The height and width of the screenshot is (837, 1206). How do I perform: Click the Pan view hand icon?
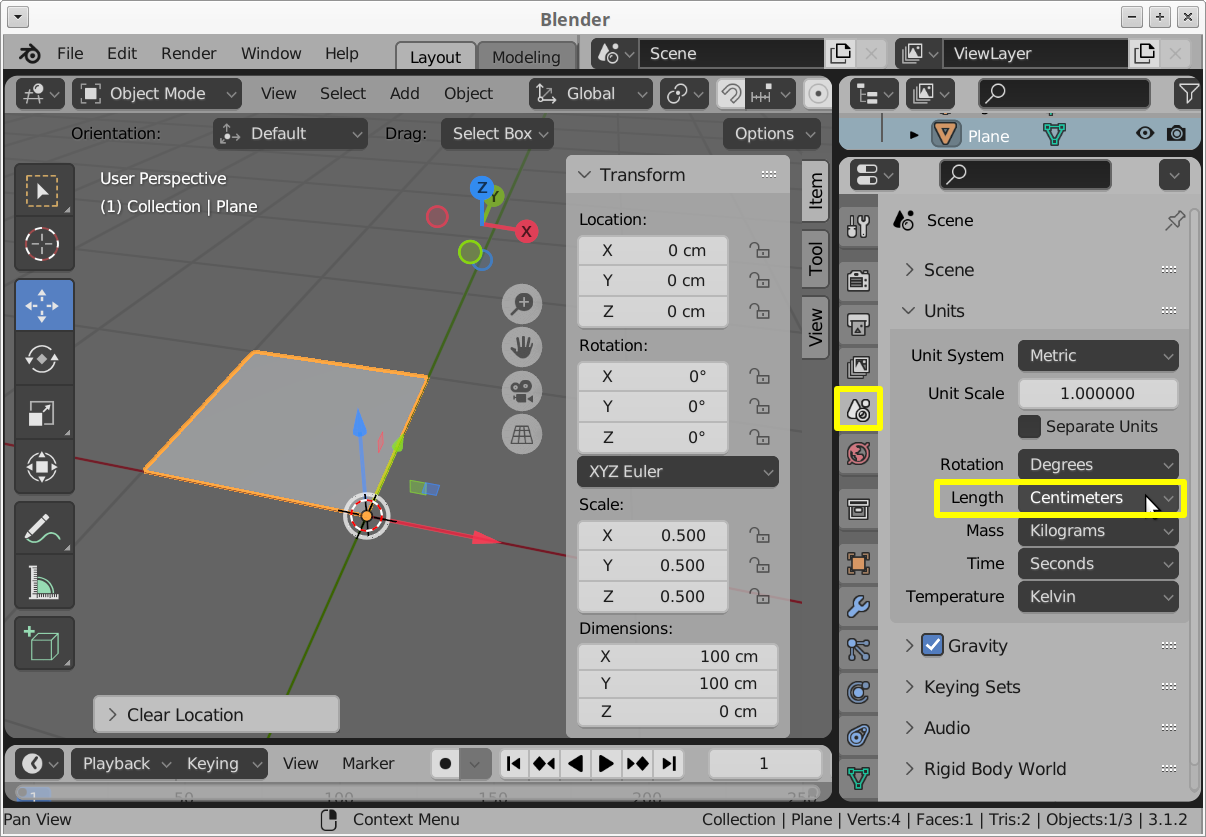click(521, 347)
